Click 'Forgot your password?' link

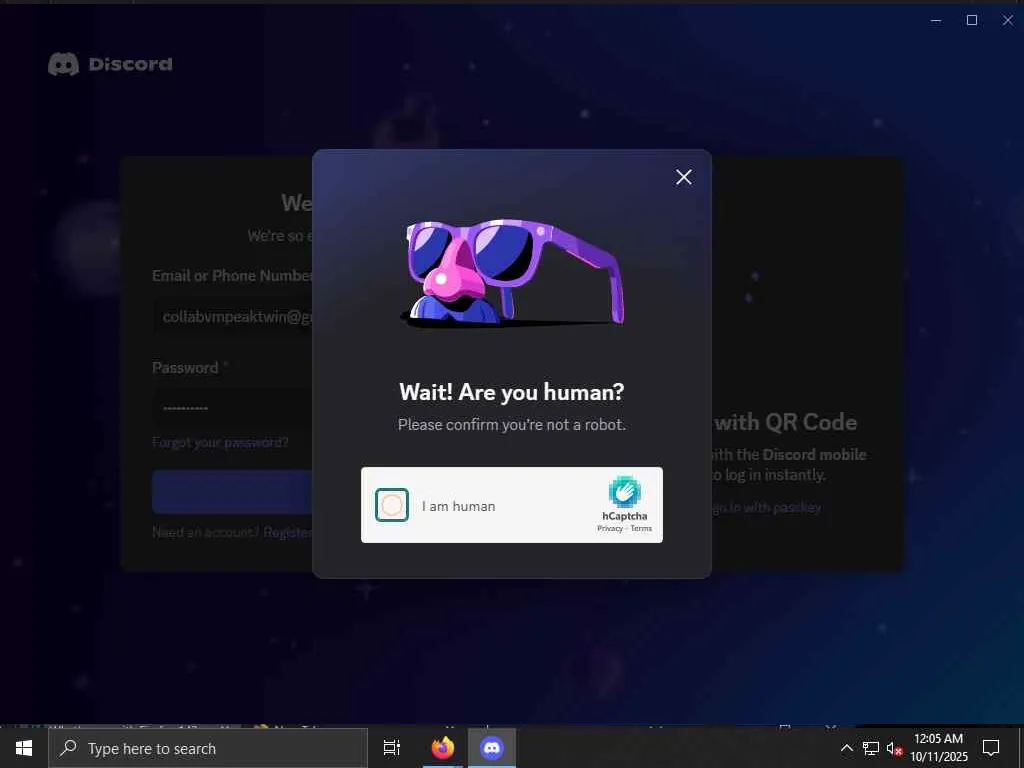[x=220, y=442]
